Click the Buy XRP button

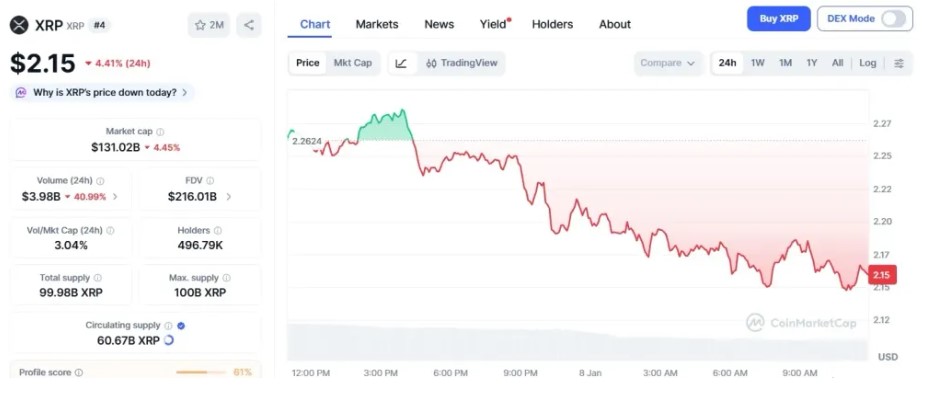778,18
